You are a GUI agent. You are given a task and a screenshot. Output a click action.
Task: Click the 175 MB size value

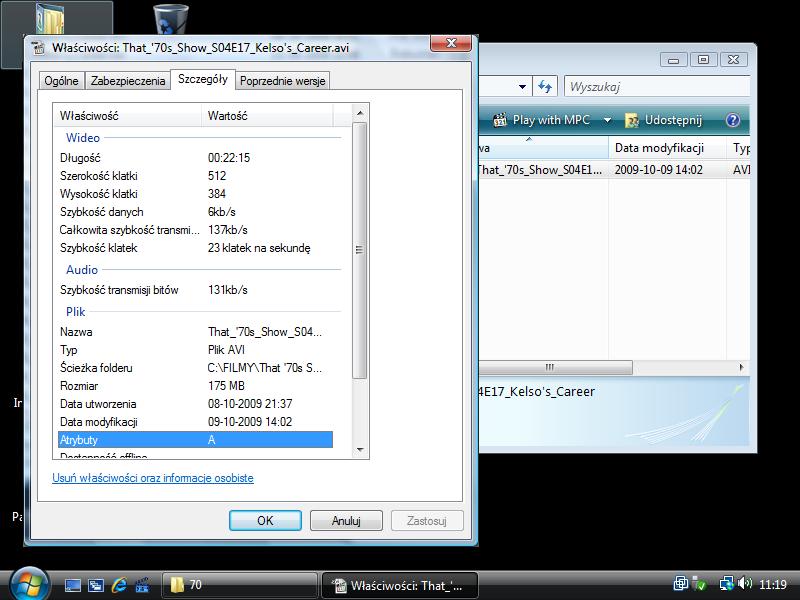(227, 386)
